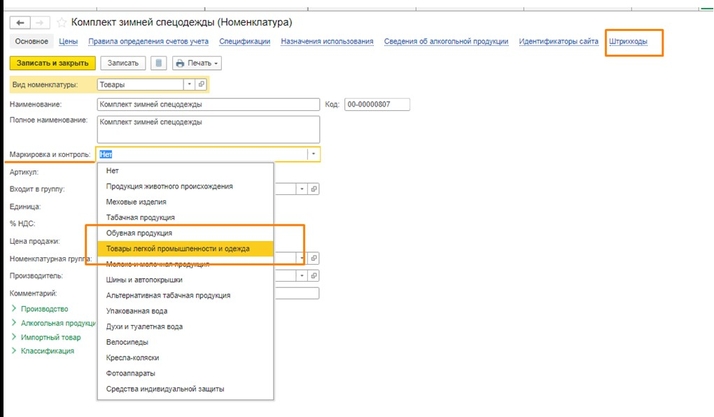Select Товары легкой промышленности и одежда option

178,248
